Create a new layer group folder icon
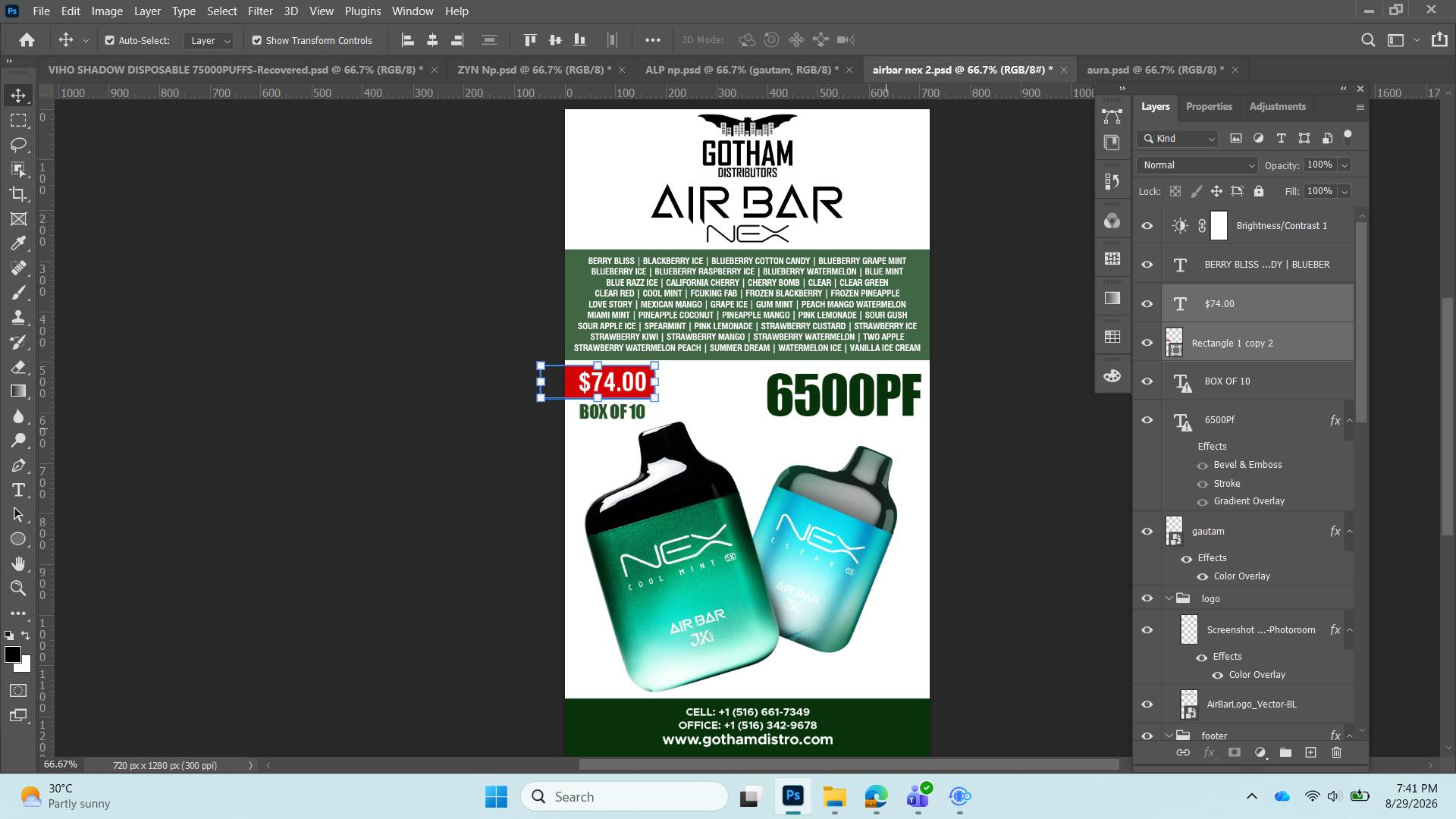Screen dimensions: 1456x819 point(1285,752)
